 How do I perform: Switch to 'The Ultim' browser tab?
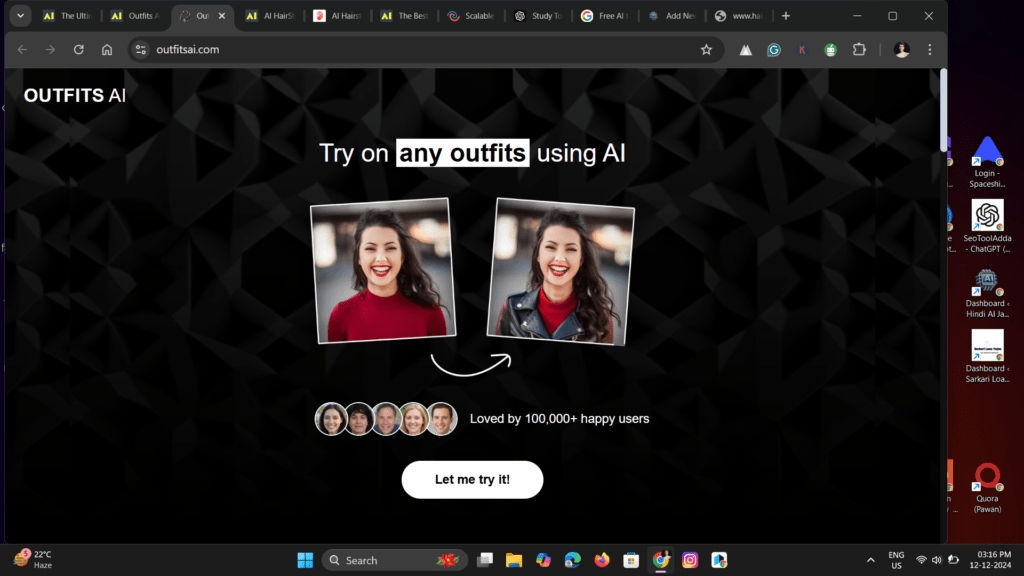coord(68,16)
